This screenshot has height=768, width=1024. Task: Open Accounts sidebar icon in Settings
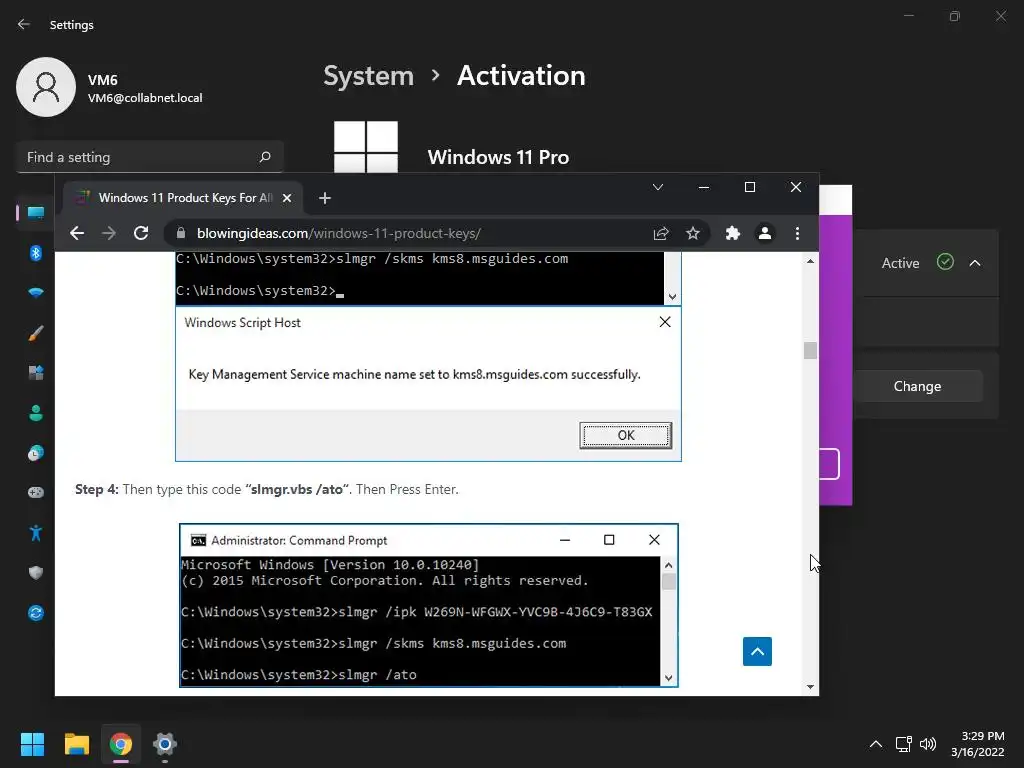(36, 413)
